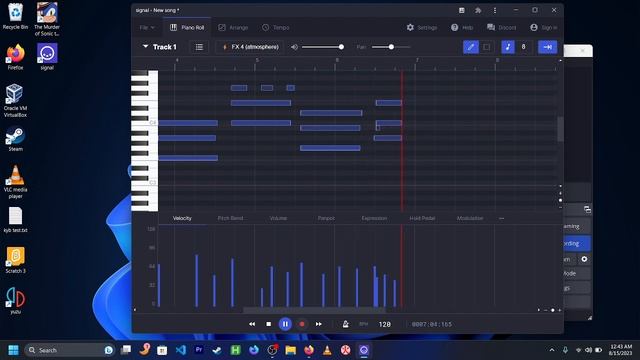The height and width of the screenshot is (360, 640).
Task: Select the long note at C4 row start
Action: tap(188, 123)
